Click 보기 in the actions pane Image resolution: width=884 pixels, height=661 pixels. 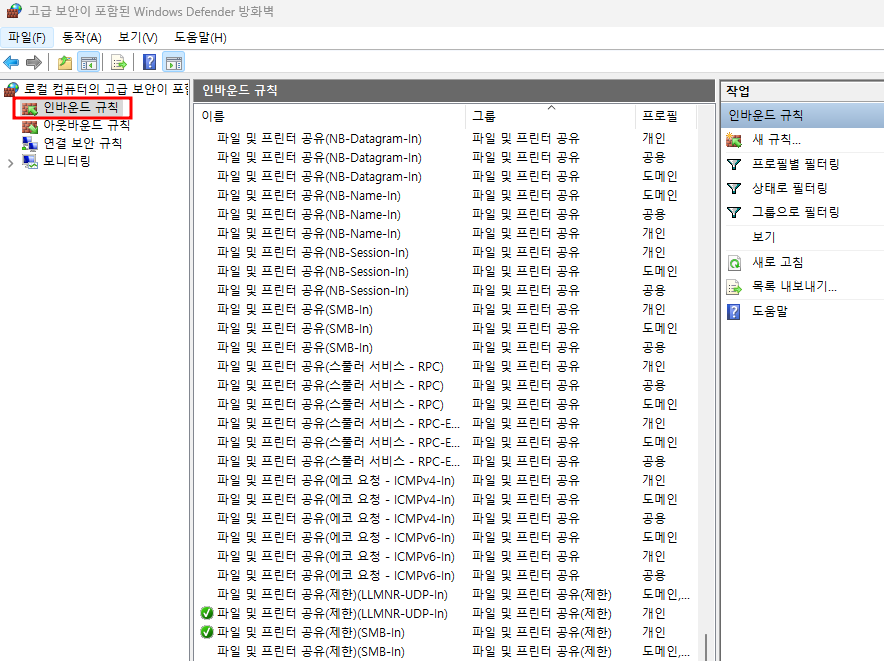click(764, 237)
